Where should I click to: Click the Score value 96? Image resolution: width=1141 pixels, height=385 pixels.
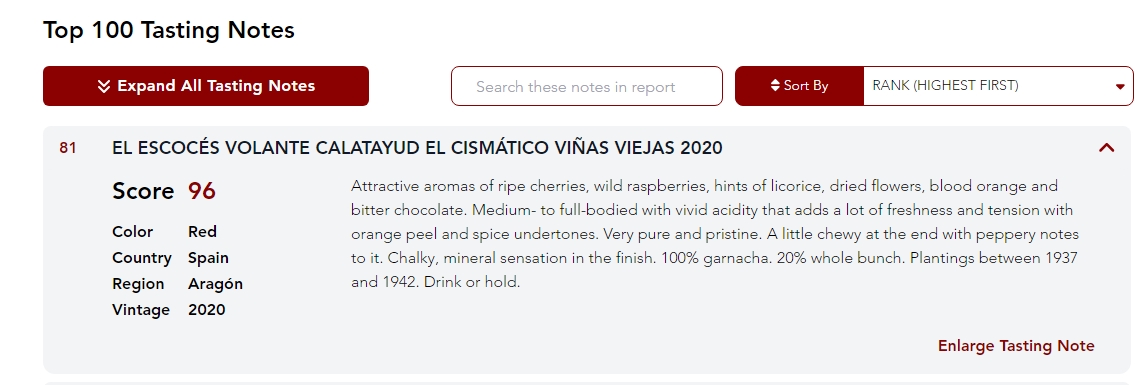point(202,191)
